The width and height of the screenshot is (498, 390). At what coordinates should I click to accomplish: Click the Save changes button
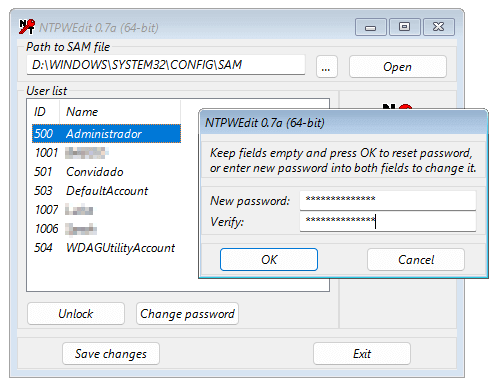coord(111,353)
